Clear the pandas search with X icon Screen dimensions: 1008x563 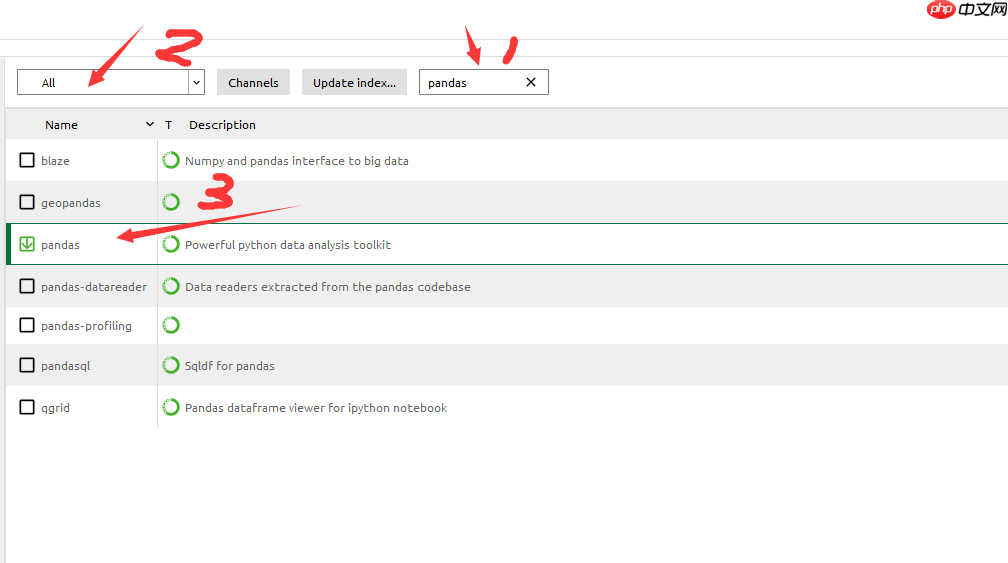point(531,82)
